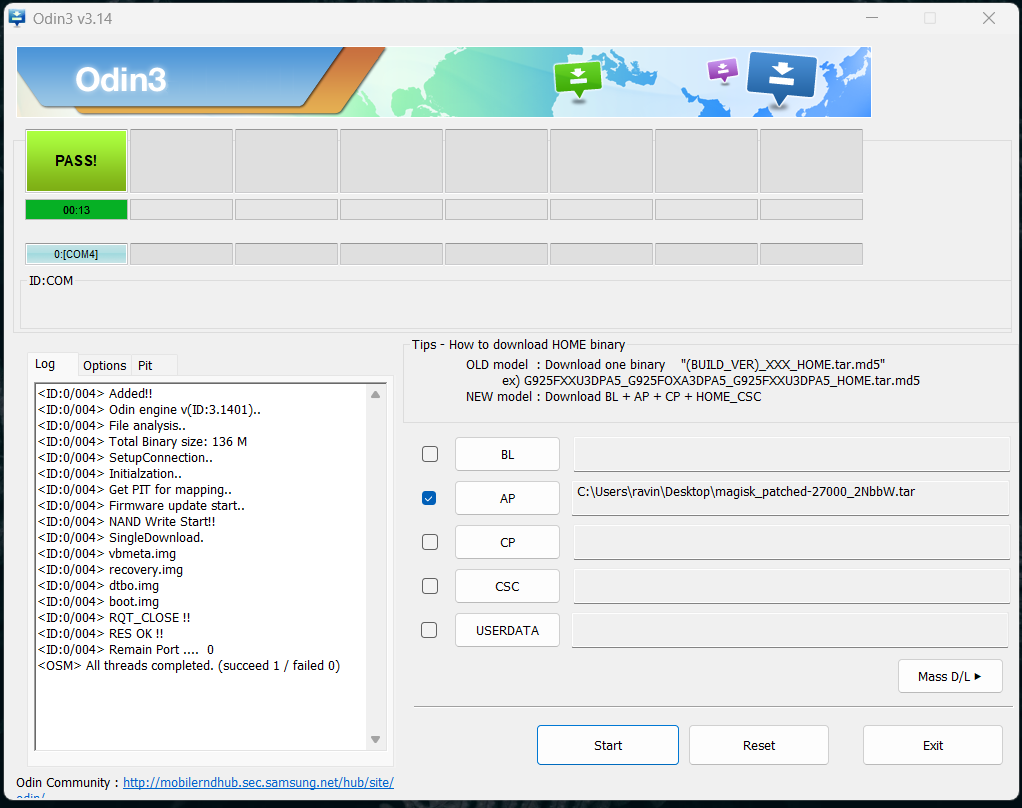Close the Odin3 window
Screen dimensions: 1022x808
(989, 18)
